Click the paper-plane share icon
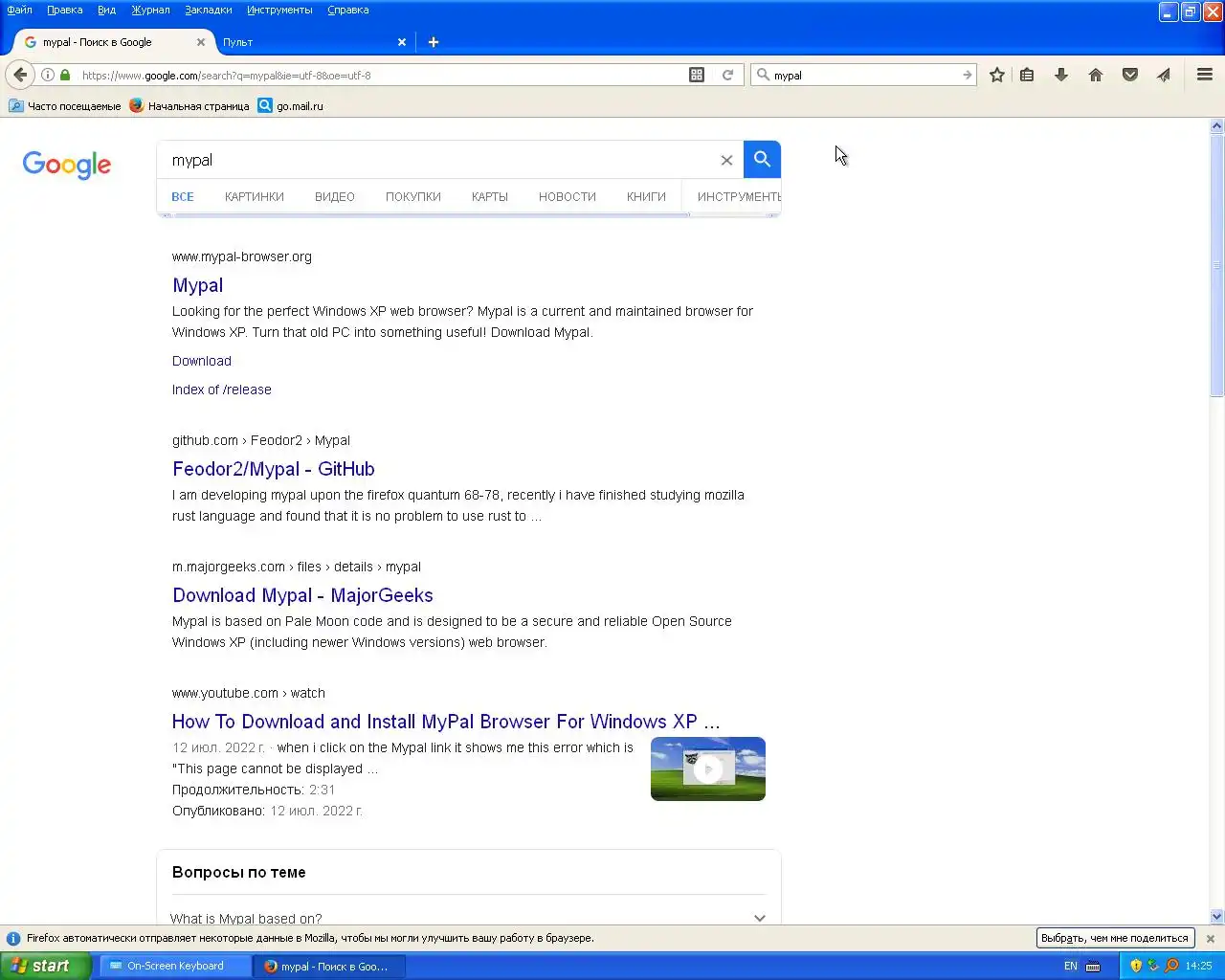1225x980 pixels. [x=1164, y=75]
